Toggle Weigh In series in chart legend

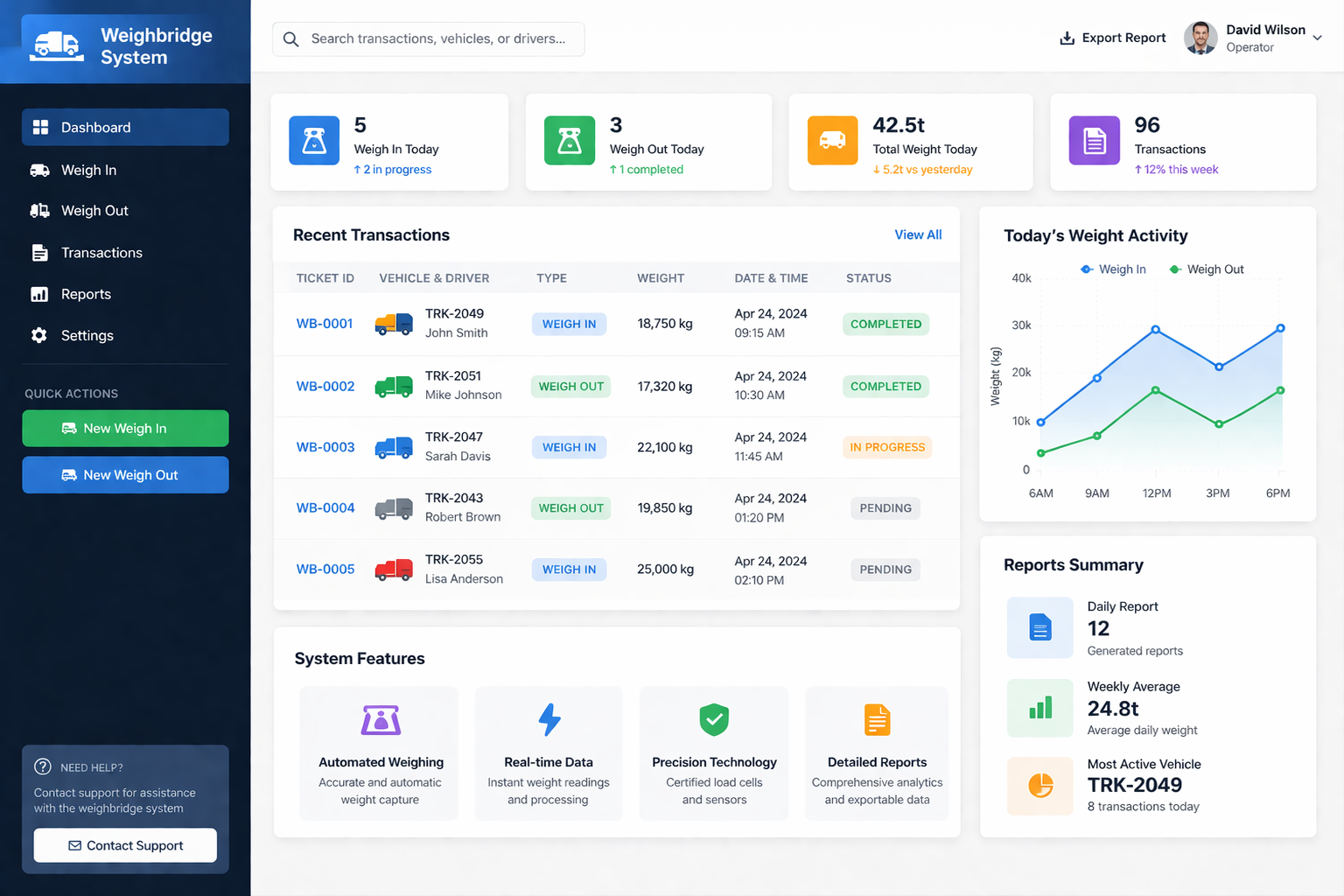[x=1113, y=269]
